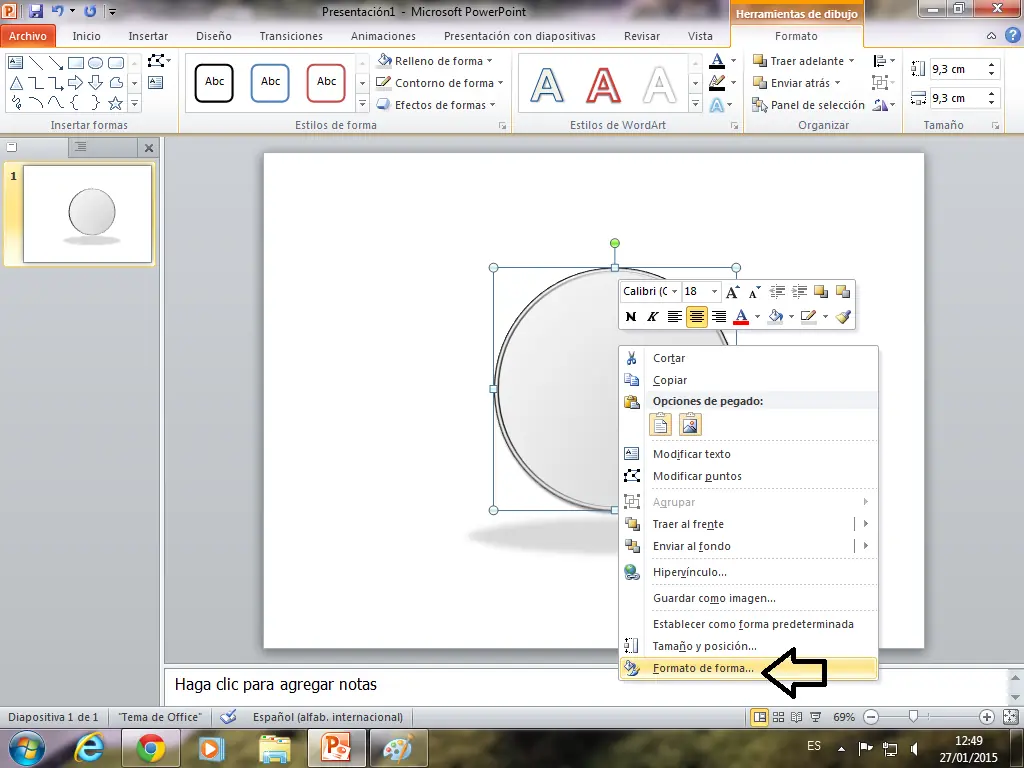Click the Redo icon in quick access toolbar
The image size is (1024, 768).
tap(91, 11)
